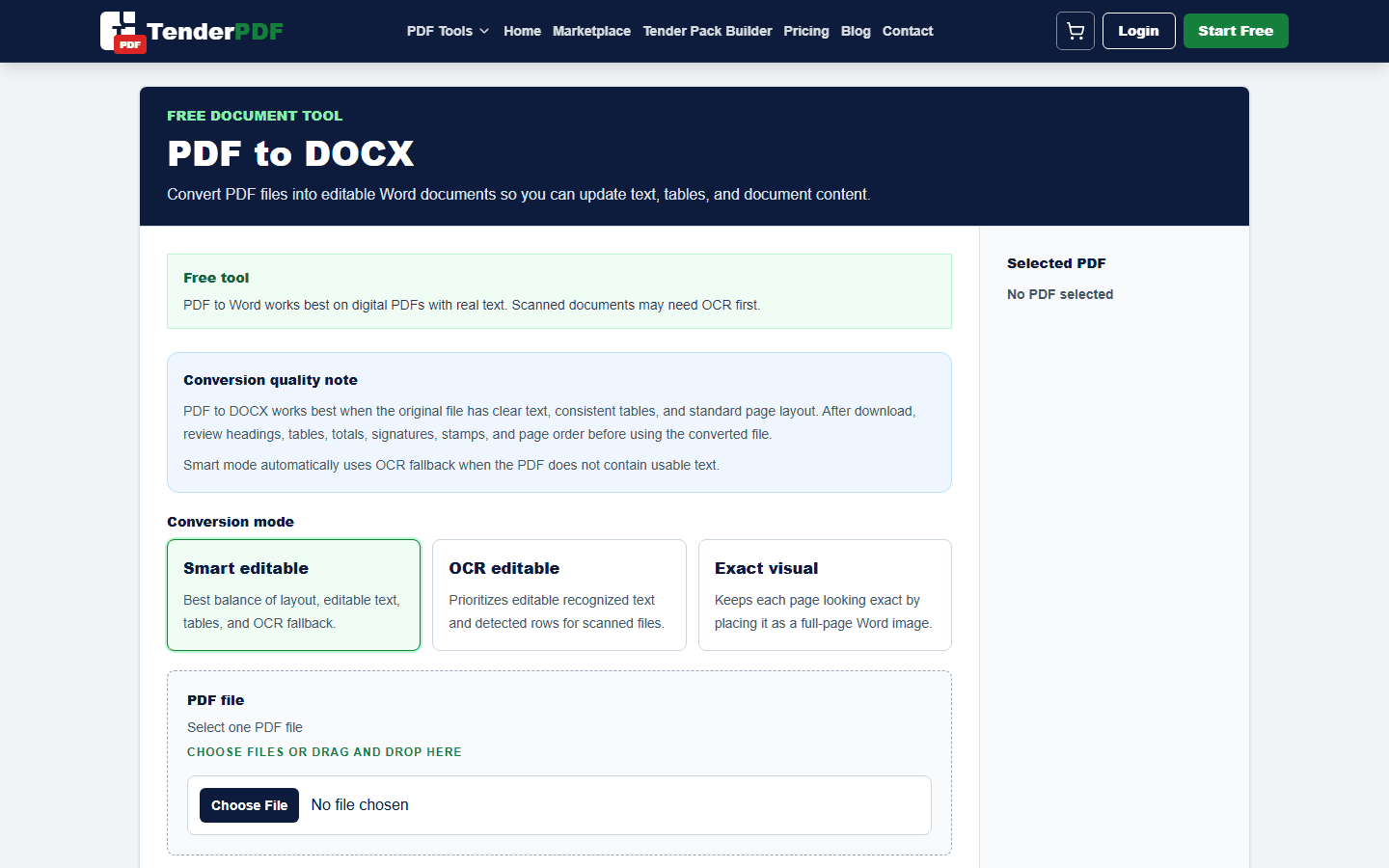Click the 'Select one PDF file' hint
This screenshot has height=868, width=1389.
pyautogui.click(x=245, y=727)
